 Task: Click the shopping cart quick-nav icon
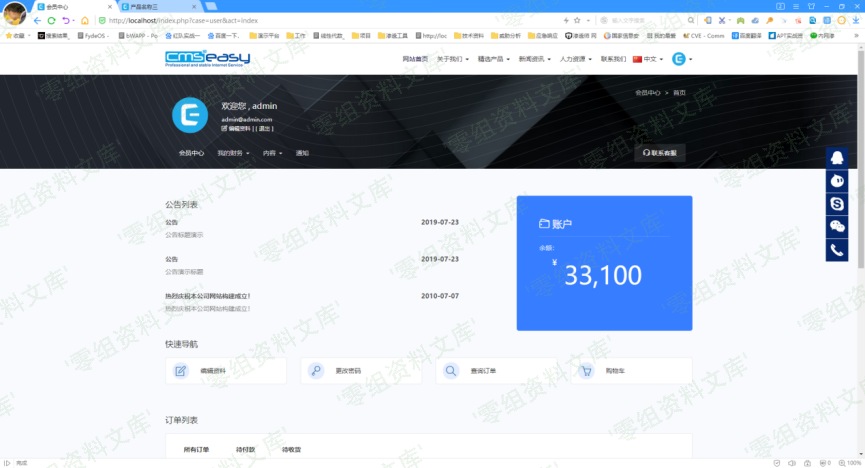tap(586, 371)
